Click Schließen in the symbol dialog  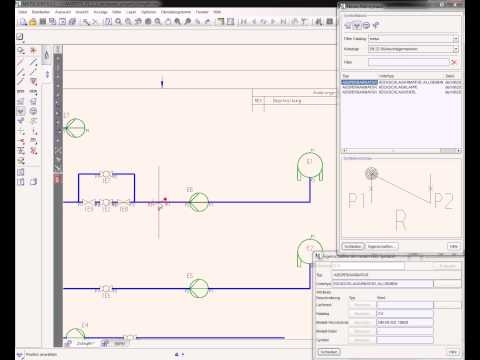[353, 246]
